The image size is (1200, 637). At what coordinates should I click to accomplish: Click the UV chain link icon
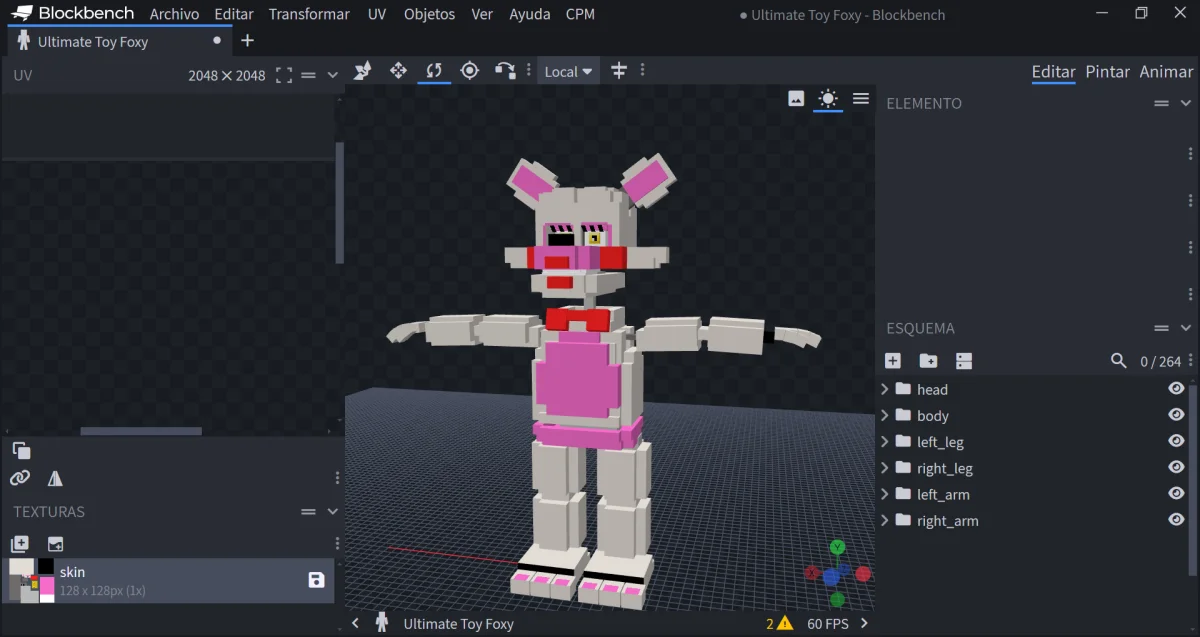(x=20, y=478)
